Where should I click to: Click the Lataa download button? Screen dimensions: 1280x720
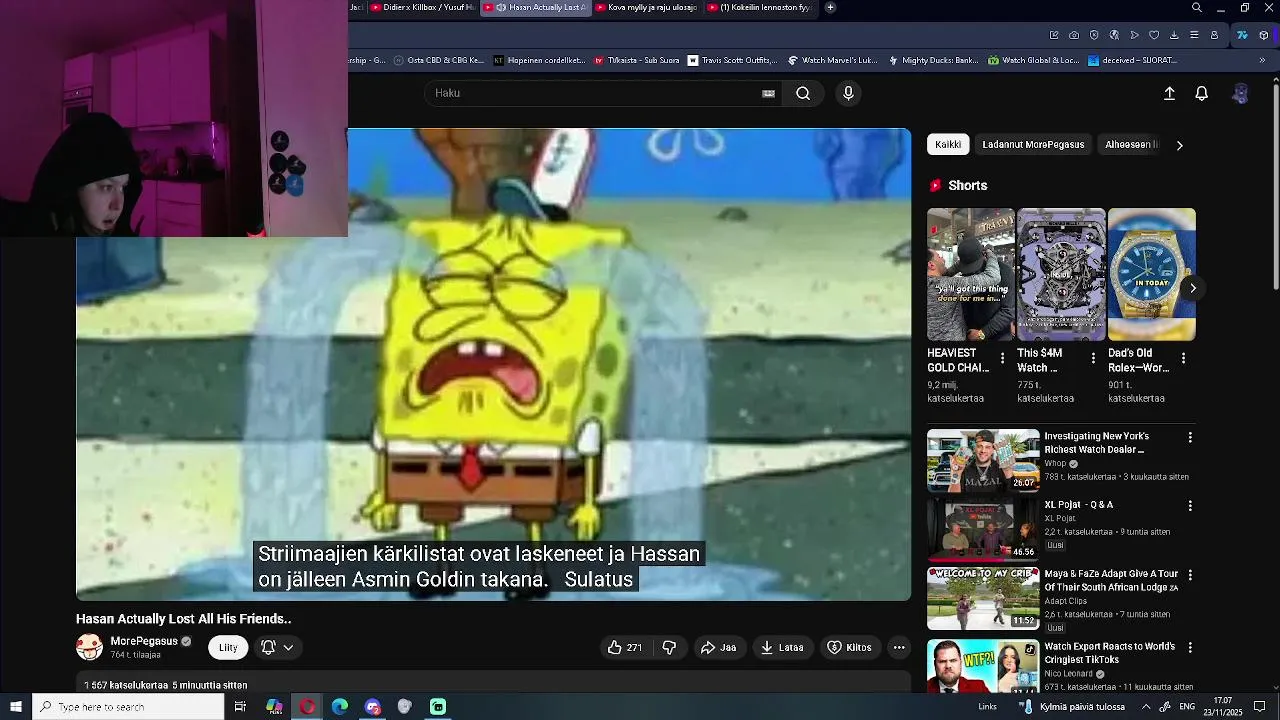(x=782, y=647)
